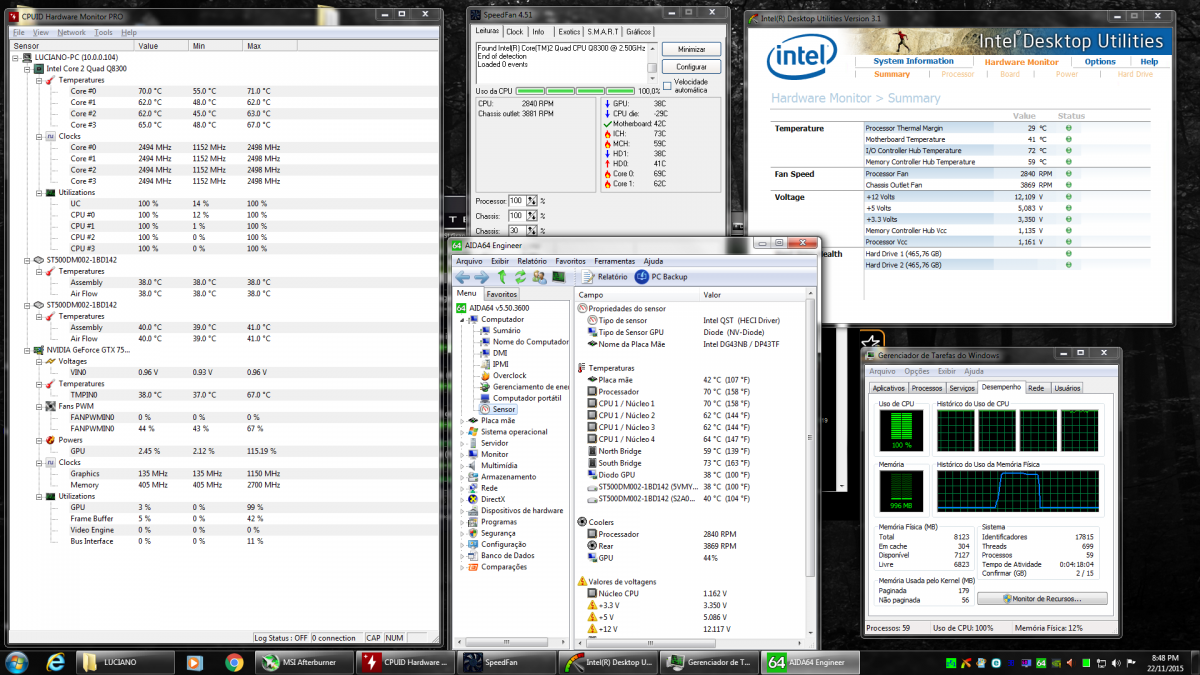1200x675 pixels.
Task: Switch to Favoritos tab in AIDA64 sidebar
Action: pyautogui.click(x=502, y=294)
